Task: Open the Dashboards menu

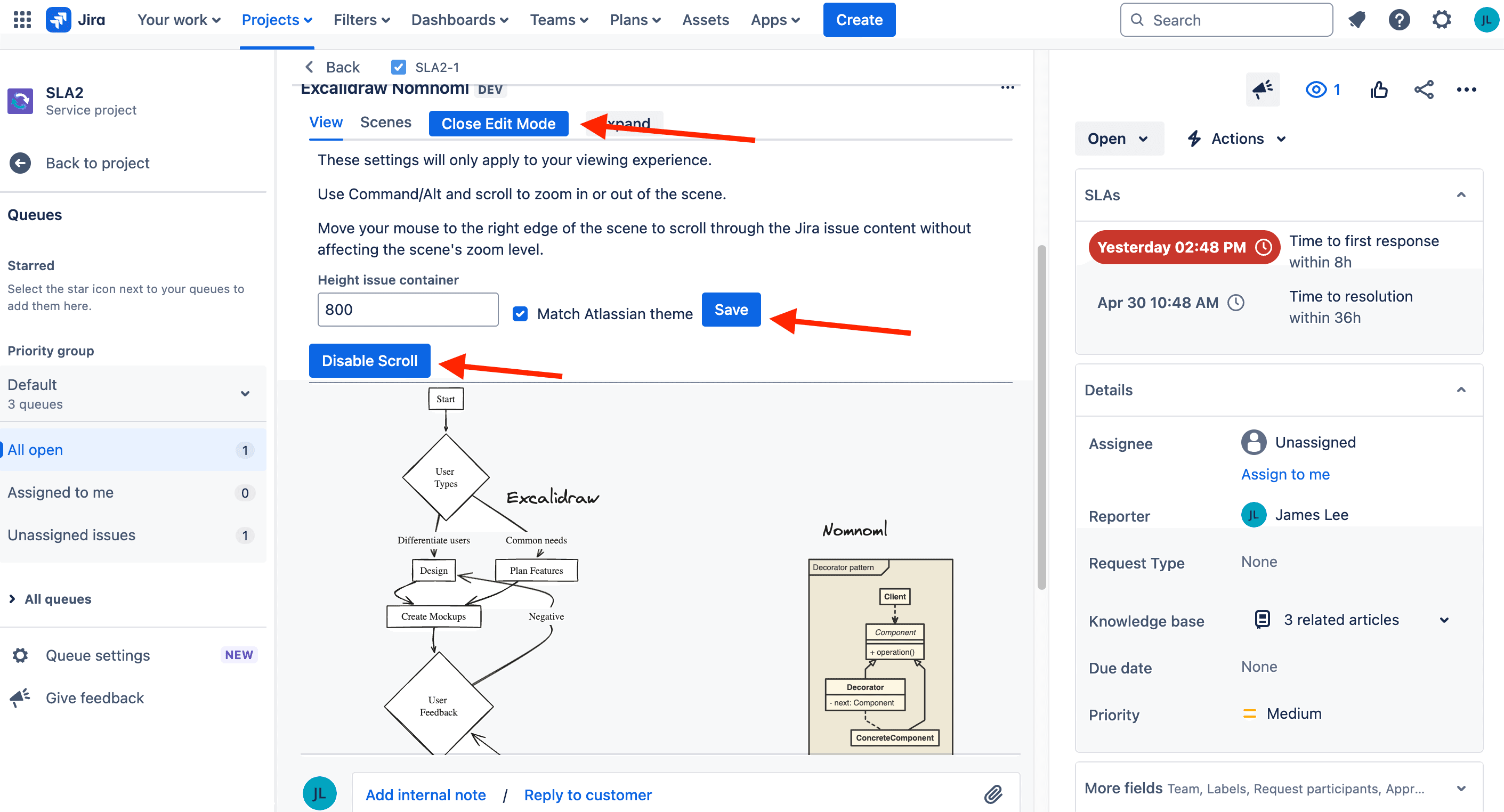Action: (459, 20)
